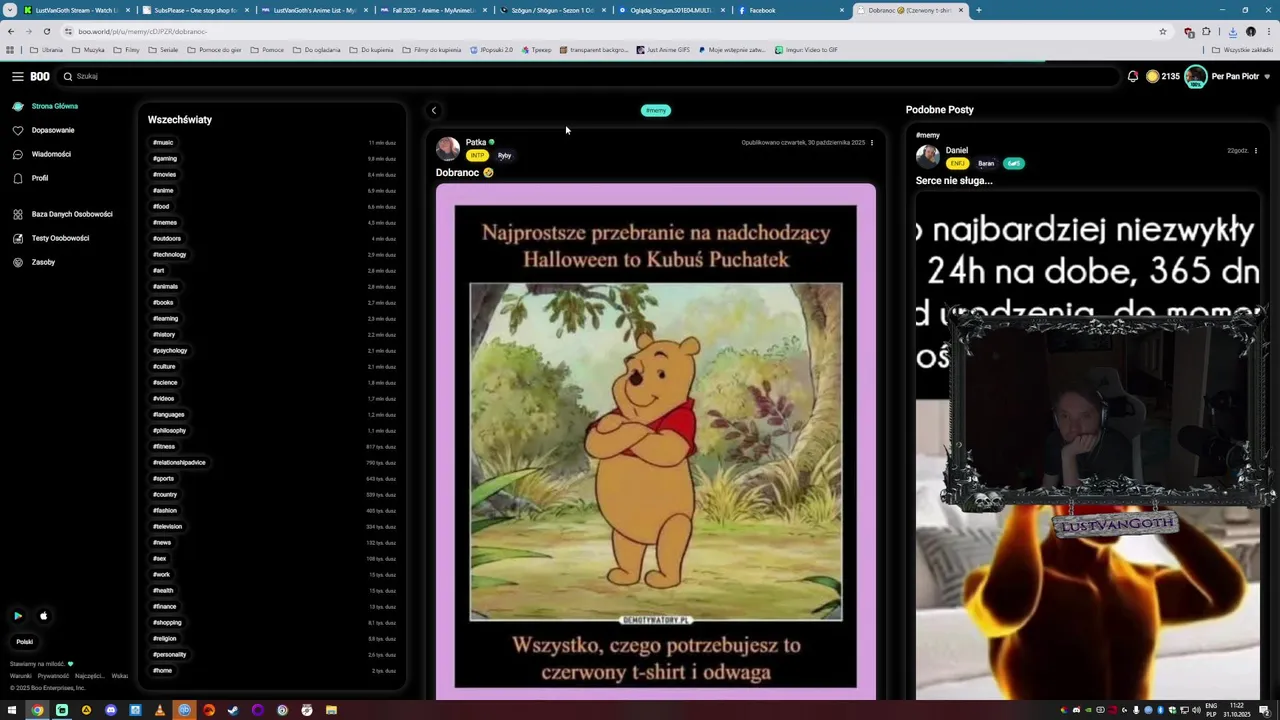Click the INTP badge on Patka's post

tap(478, 155)
